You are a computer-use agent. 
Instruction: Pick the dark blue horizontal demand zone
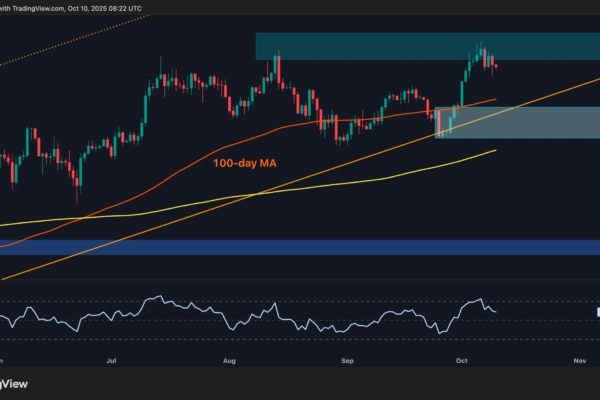pyautogui.click(x=300, y=247)
